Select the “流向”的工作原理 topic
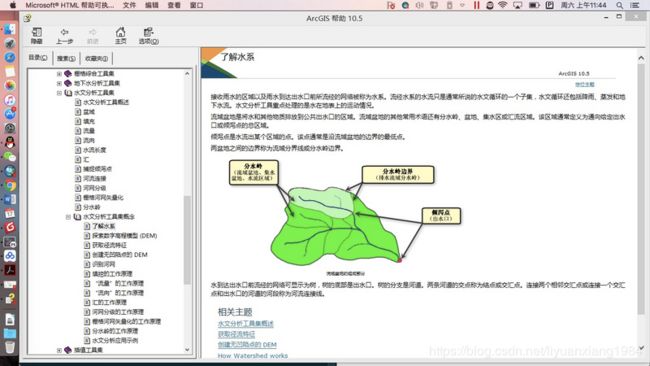650x366 pixels. [119, 293]
